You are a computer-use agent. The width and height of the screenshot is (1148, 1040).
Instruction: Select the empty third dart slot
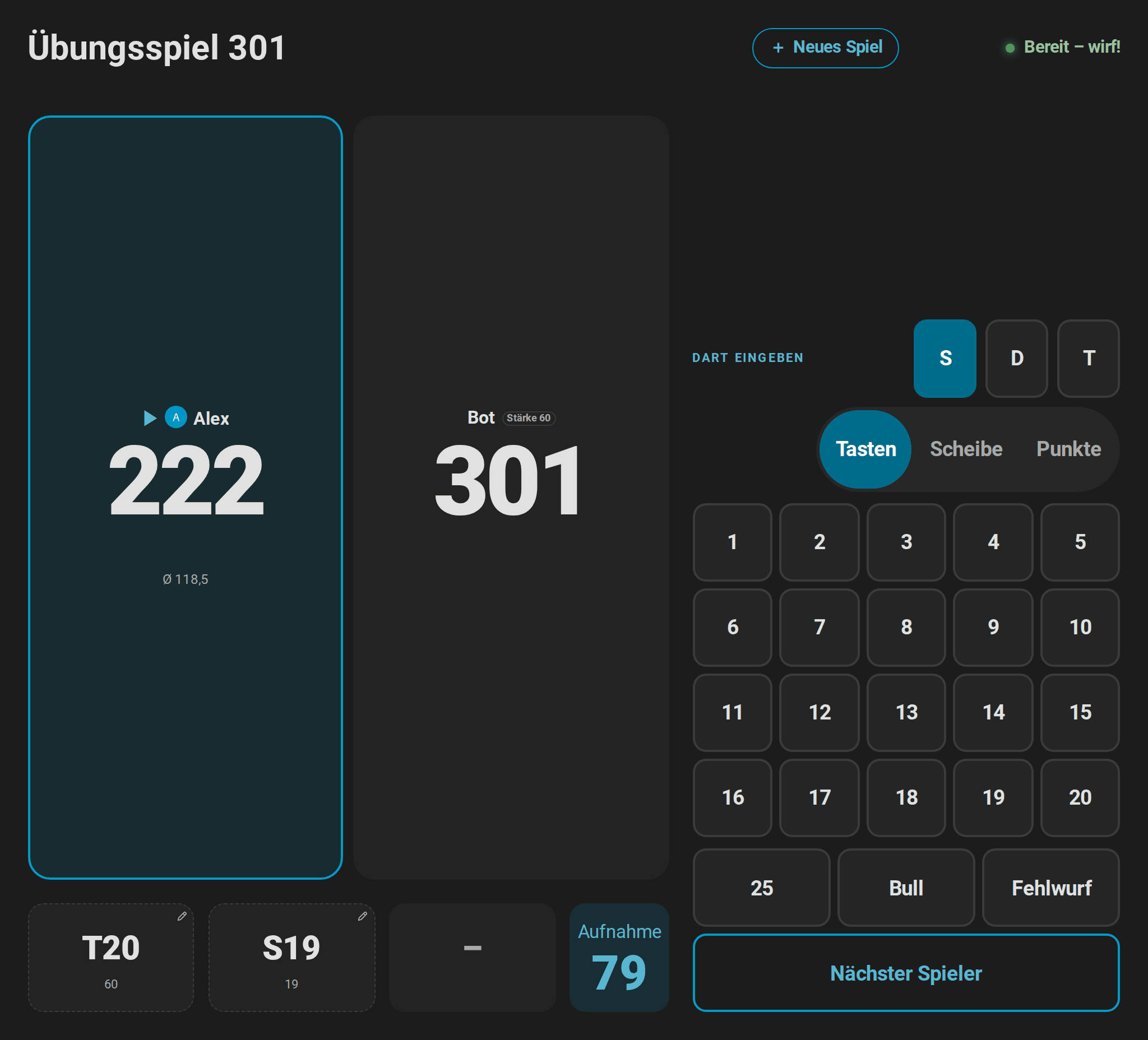pos(472,958)
